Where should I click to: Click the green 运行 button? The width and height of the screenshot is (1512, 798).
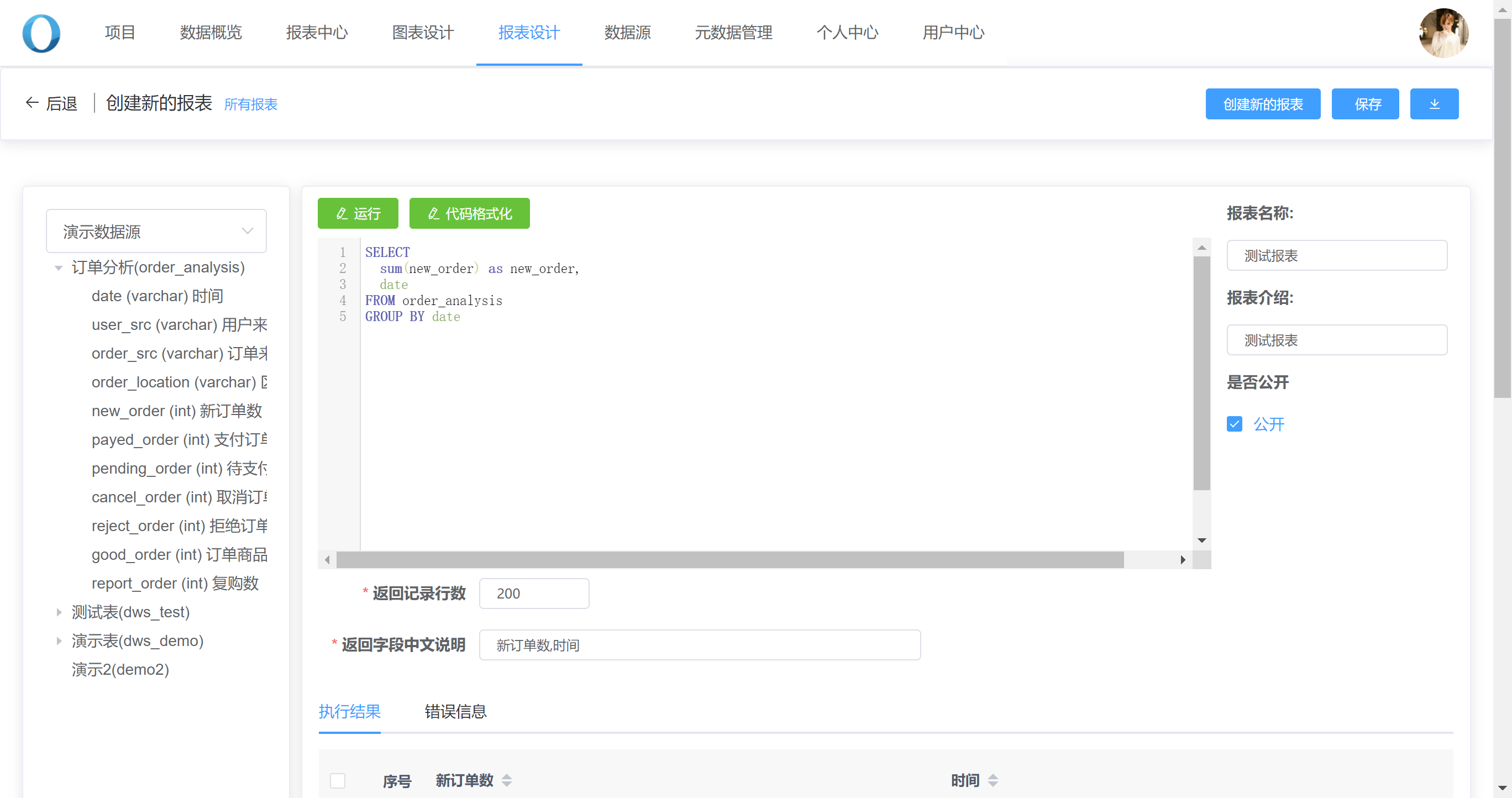pyautogui.click(x=358, y=213)
